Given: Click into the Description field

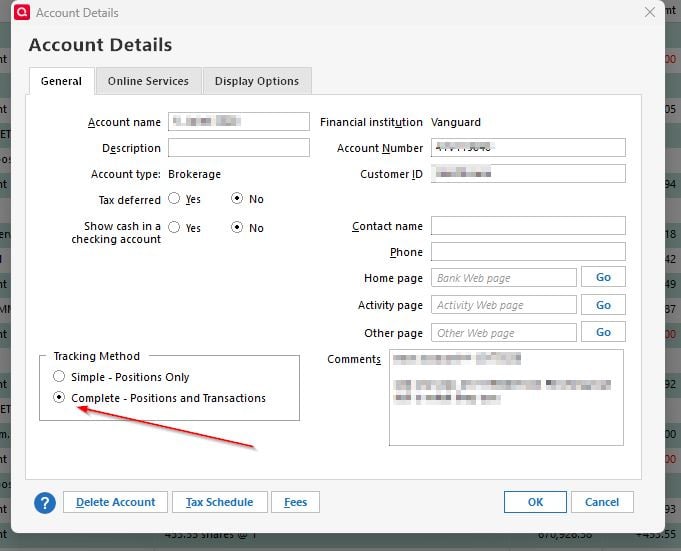Looking at the screenshot, I should click(239, 148).
